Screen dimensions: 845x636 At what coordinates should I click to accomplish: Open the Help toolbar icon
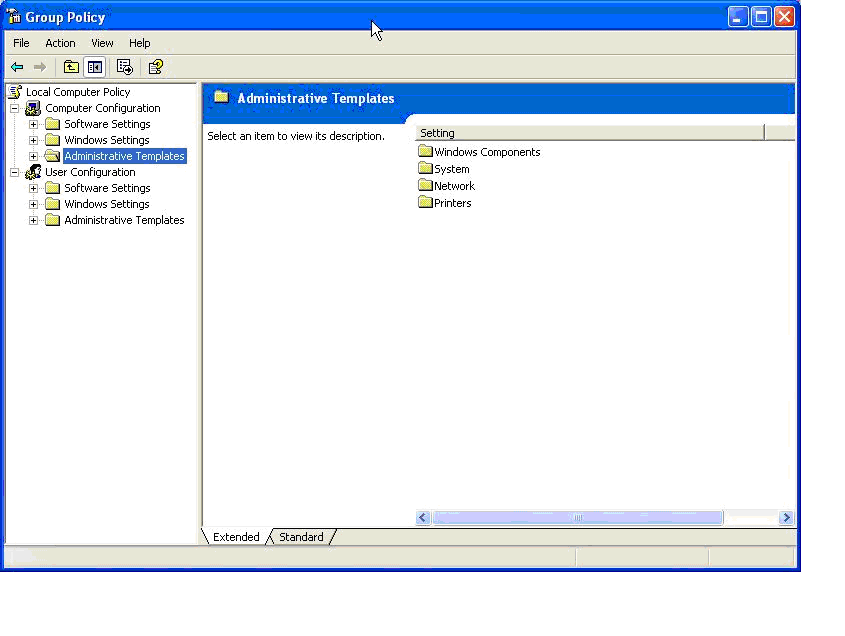(156, 67)
